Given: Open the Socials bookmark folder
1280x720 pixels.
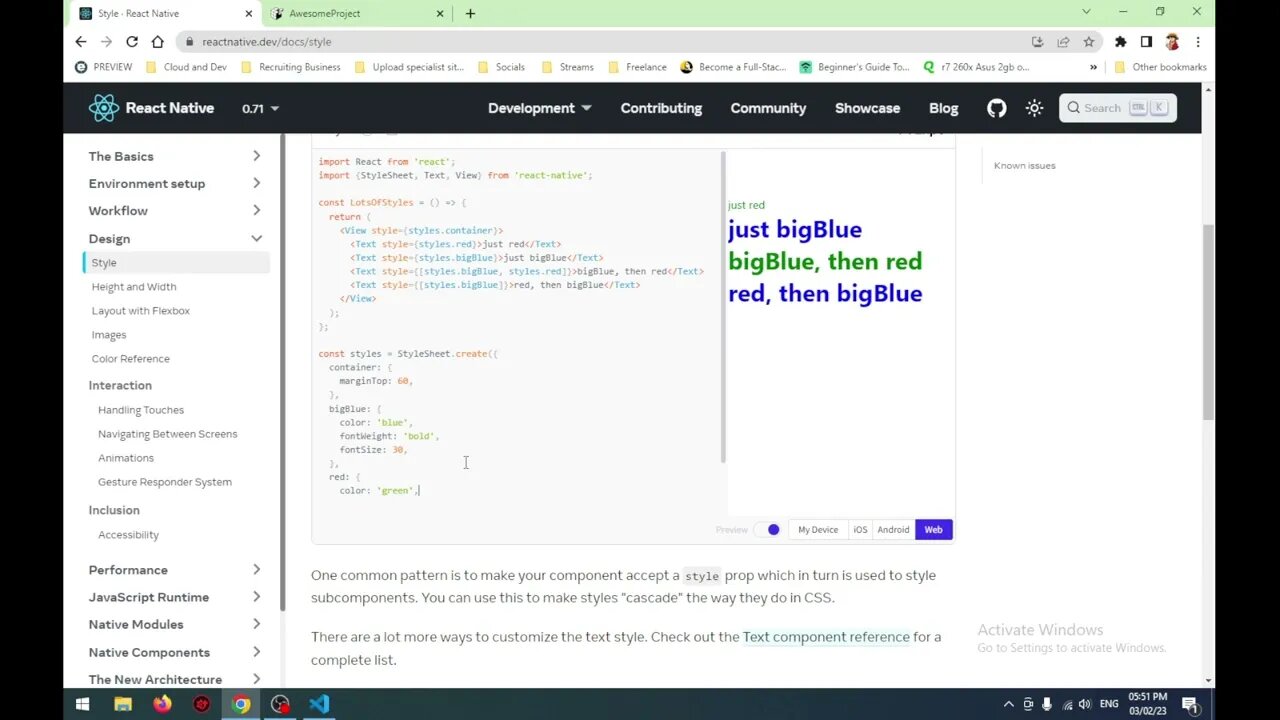Looking at the screenshot, I should tap(501, 67).
